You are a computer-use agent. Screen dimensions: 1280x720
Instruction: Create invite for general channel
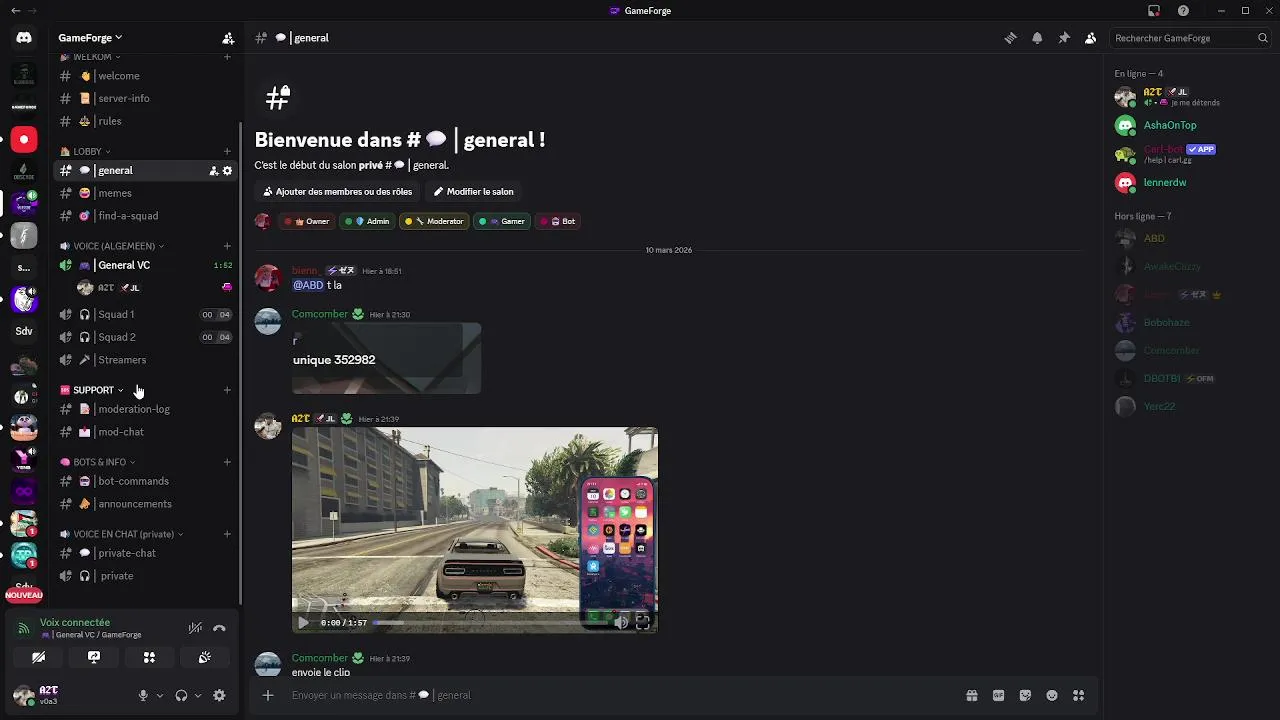click(x=213, y=171)
